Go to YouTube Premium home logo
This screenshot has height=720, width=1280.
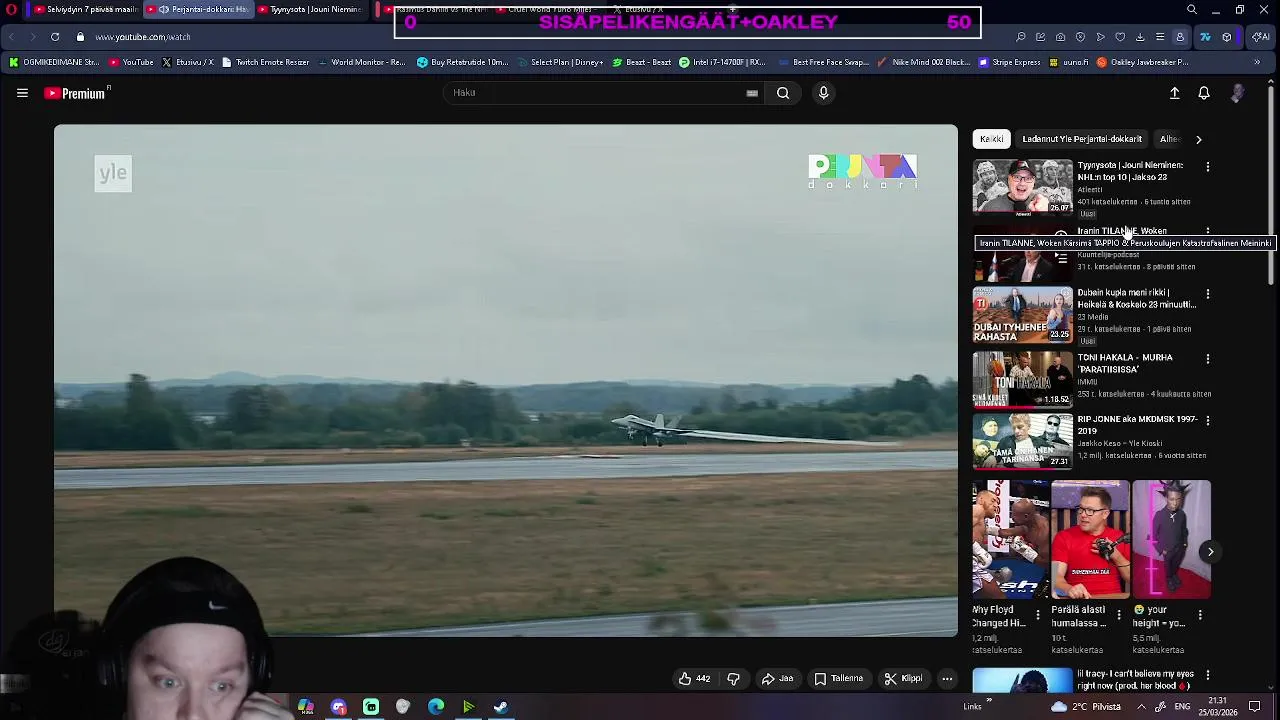[x=77, y=93]
